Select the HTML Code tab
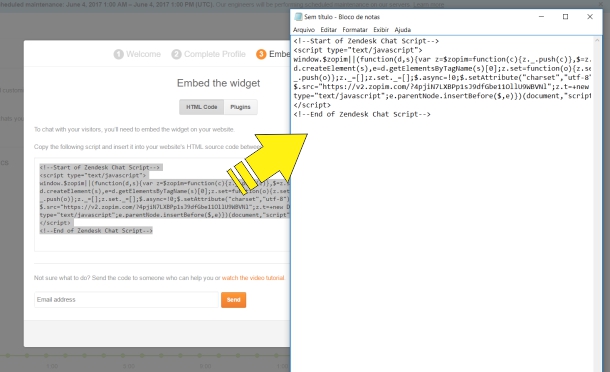610x372 pixels. tap(202, 107)
